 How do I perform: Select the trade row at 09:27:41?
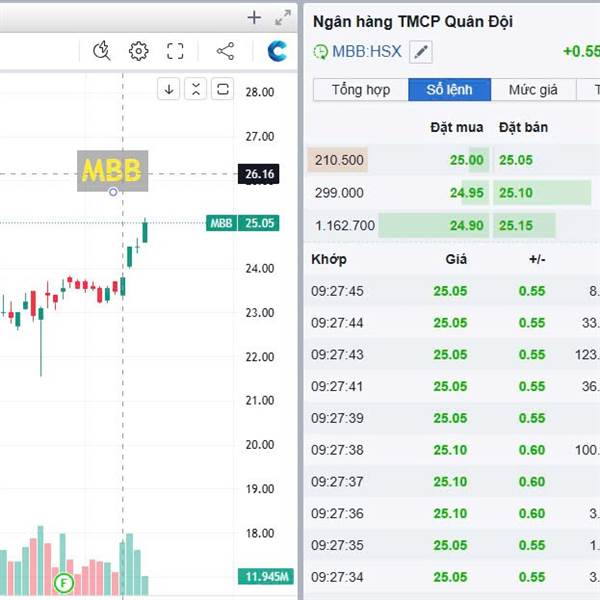452,386
